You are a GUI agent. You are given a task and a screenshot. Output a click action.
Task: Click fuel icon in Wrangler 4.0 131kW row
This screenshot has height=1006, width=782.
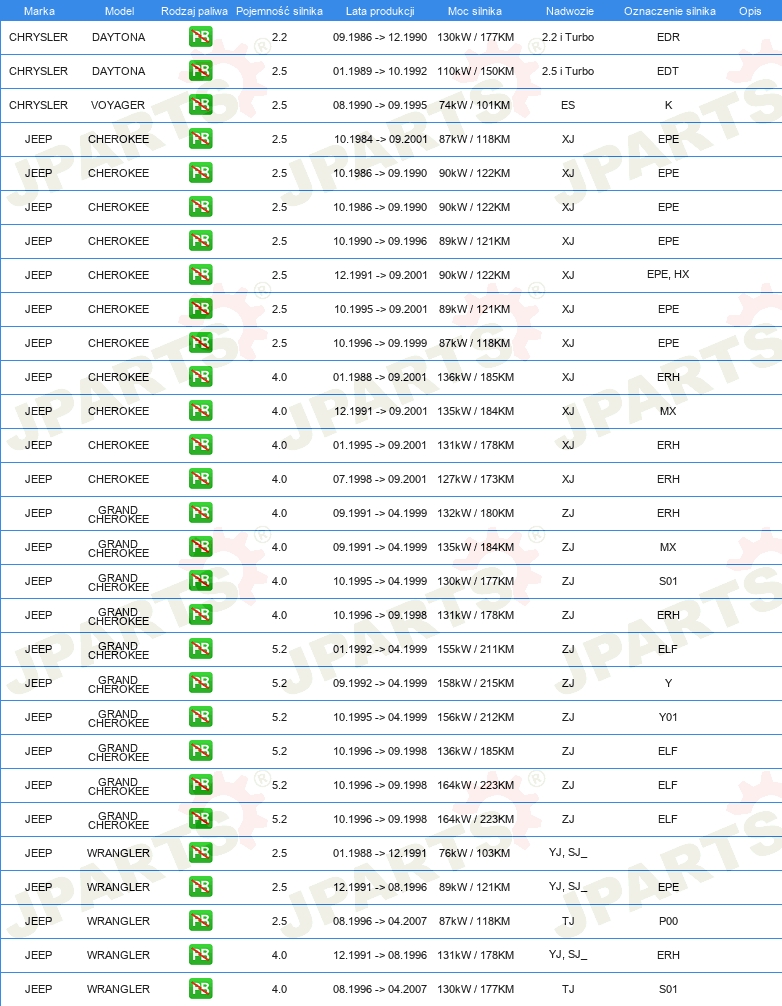(x=201, y=955)
